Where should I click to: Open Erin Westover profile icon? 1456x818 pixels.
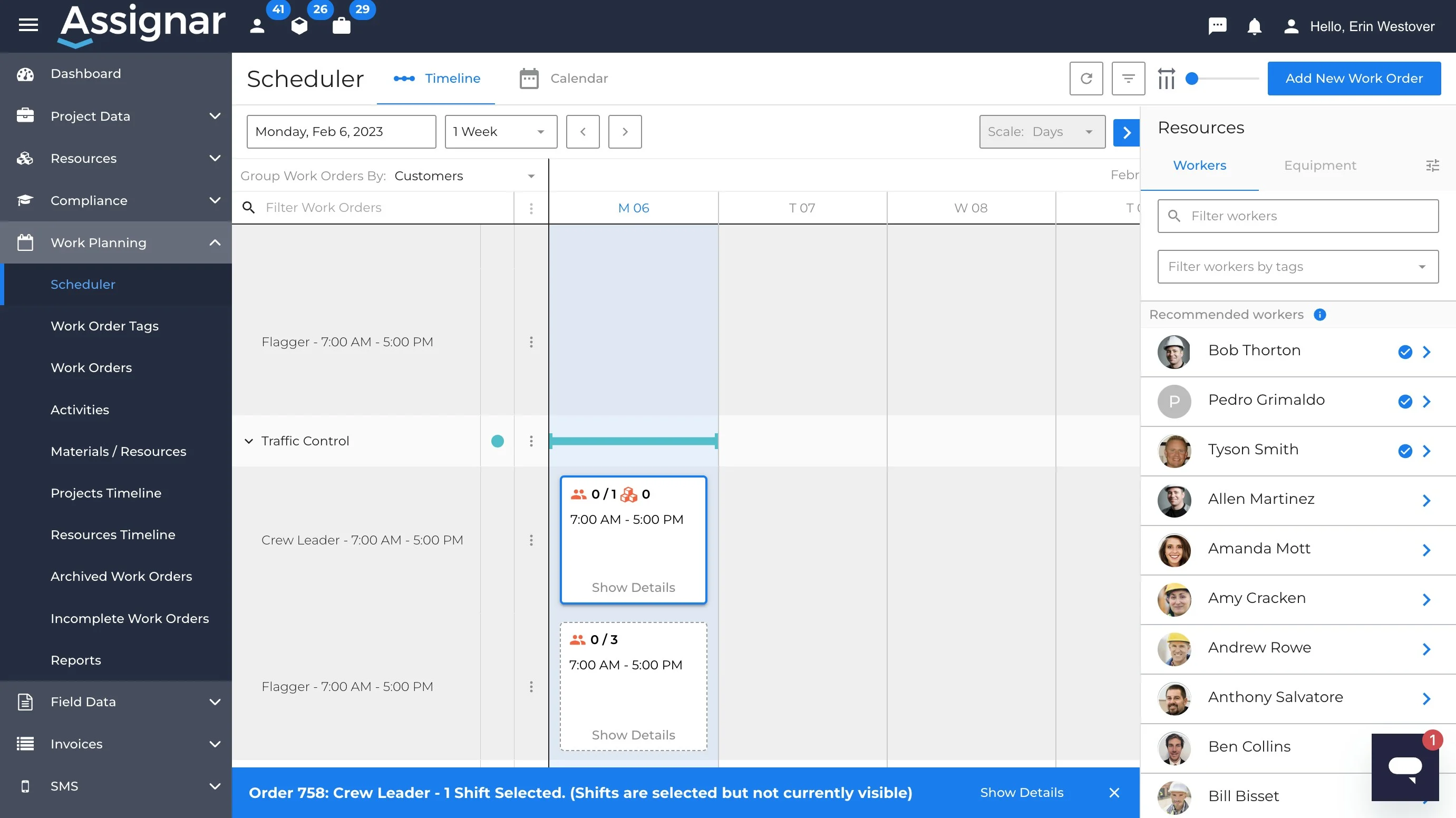pos(1291,26)
